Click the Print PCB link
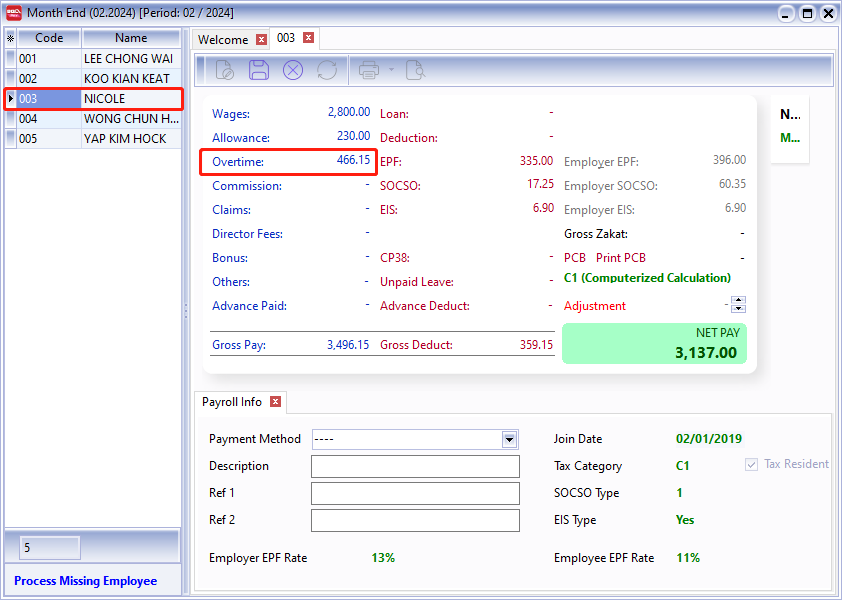 click(620, 258)
